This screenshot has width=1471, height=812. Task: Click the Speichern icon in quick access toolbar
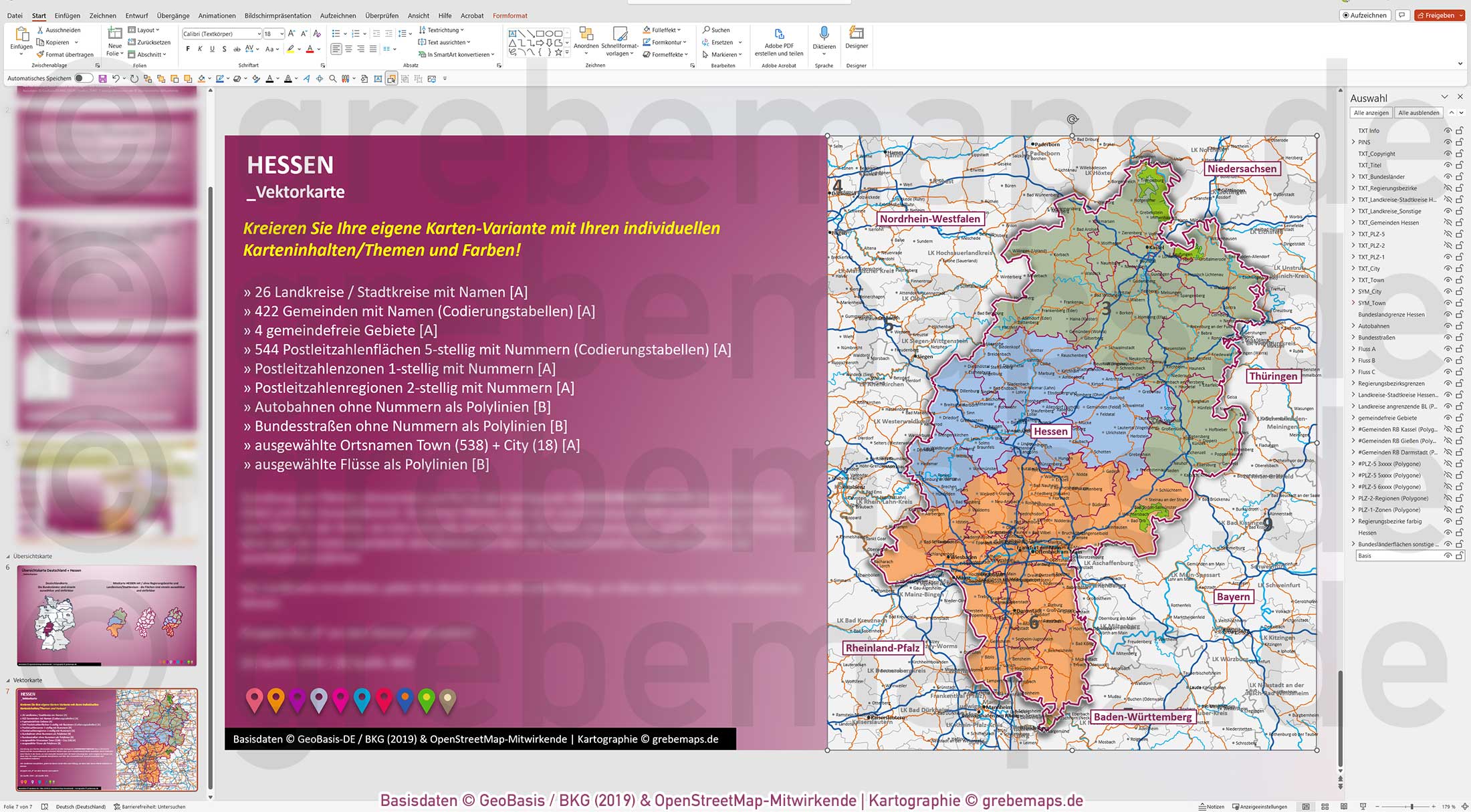click(102, 78)
